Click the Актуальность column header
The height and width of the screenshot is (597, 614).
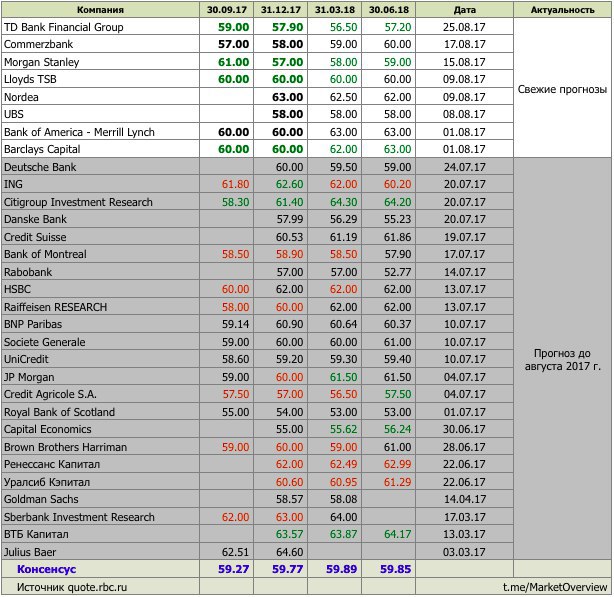click(x=563, y=10)
